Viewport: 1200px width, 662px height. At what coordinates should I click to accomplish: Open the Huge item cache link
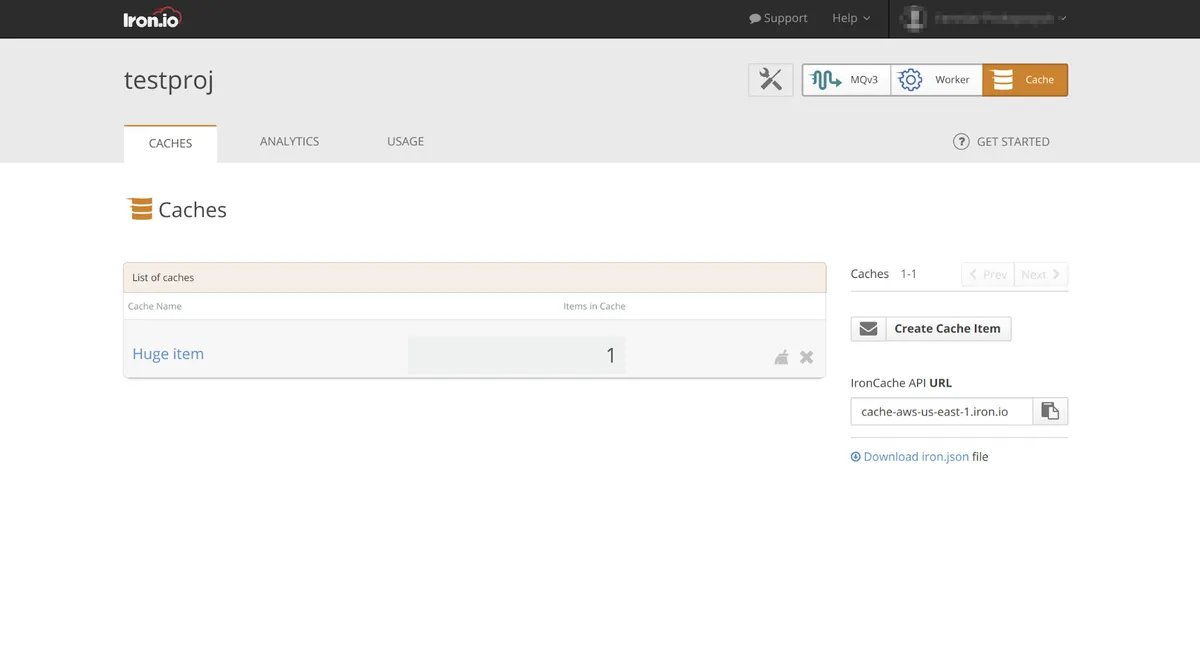[168, 354]
